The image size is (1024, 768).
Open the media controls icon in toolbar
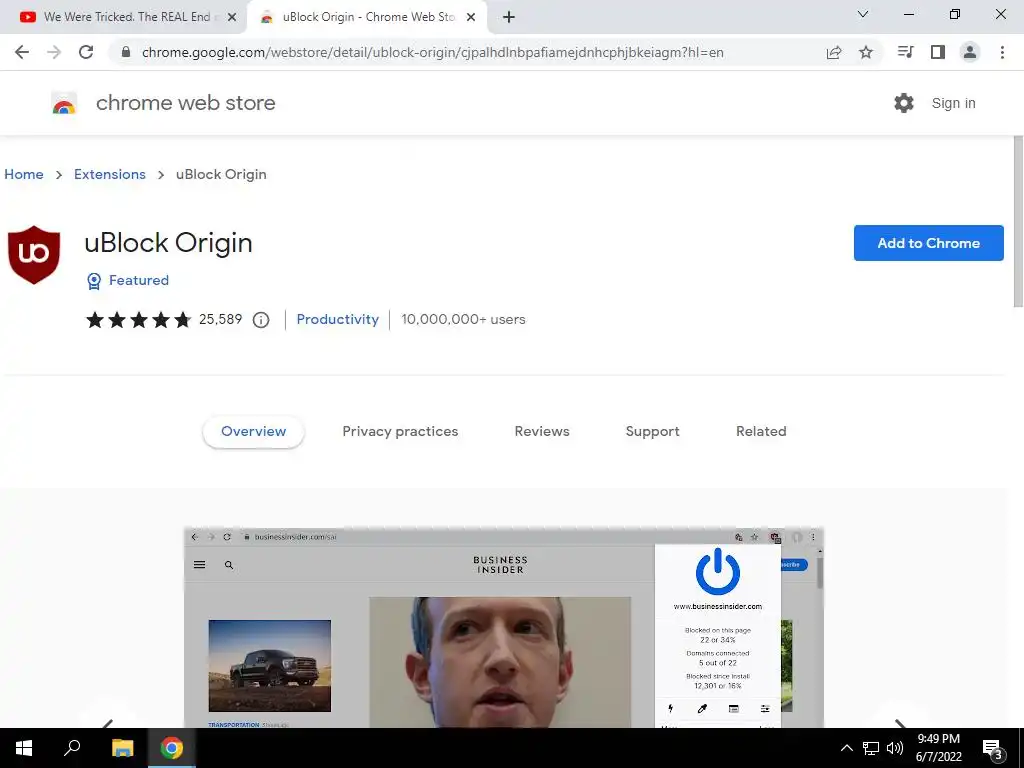coord(905,52)
